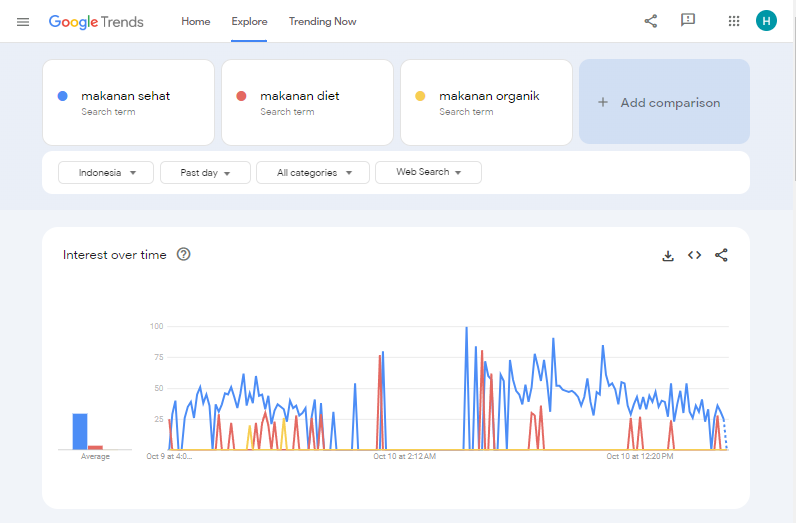Click the blue dot for makanan sehat
This screenshot has width=796, height=523.
pos(62,96)
